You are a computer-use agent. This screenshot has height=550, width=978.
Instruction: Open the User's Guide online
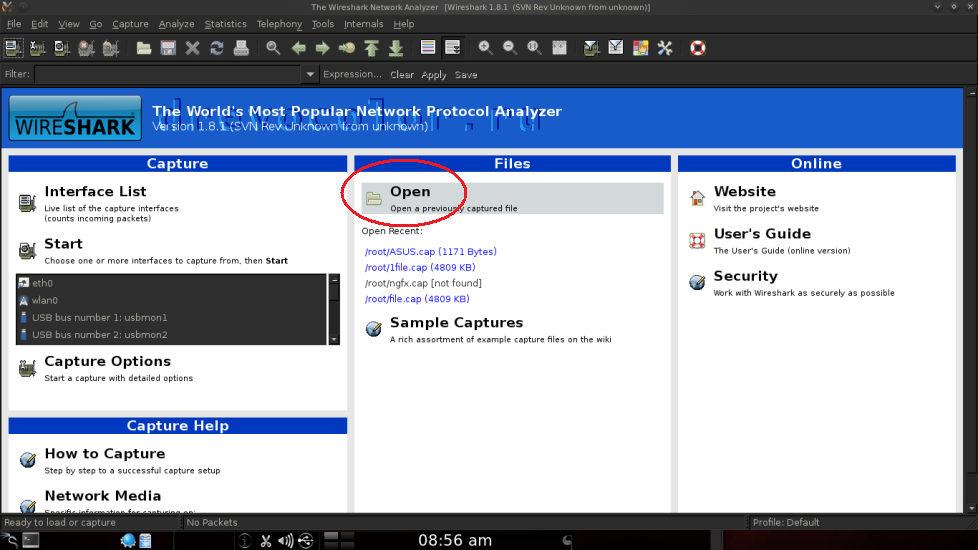(762, 234)
